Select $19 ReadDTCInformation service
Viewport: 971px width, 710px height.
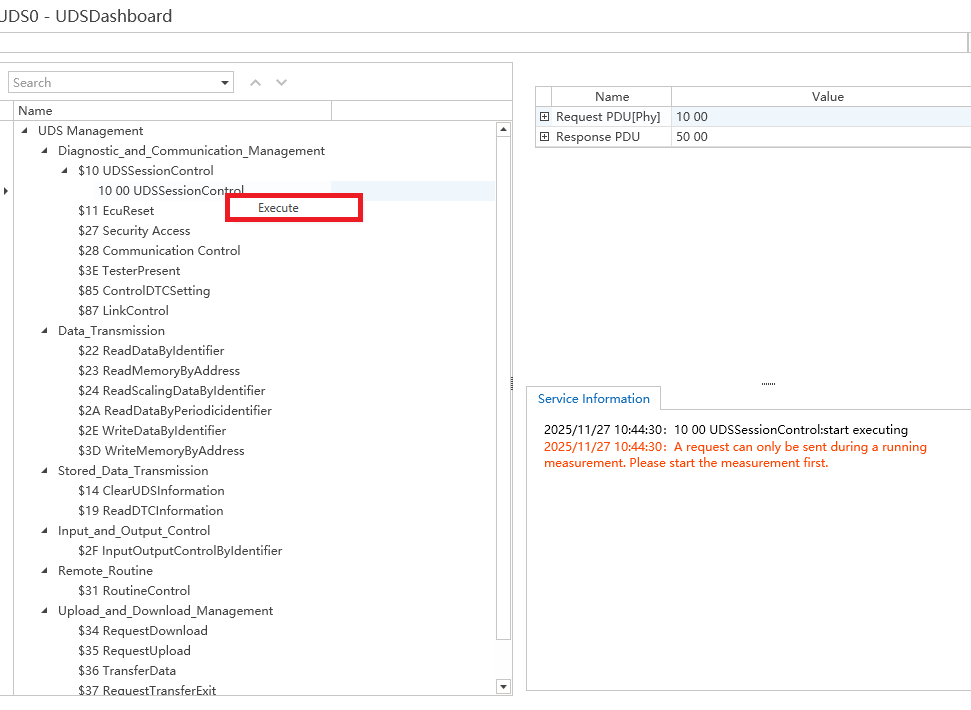[x=150, y=511]
